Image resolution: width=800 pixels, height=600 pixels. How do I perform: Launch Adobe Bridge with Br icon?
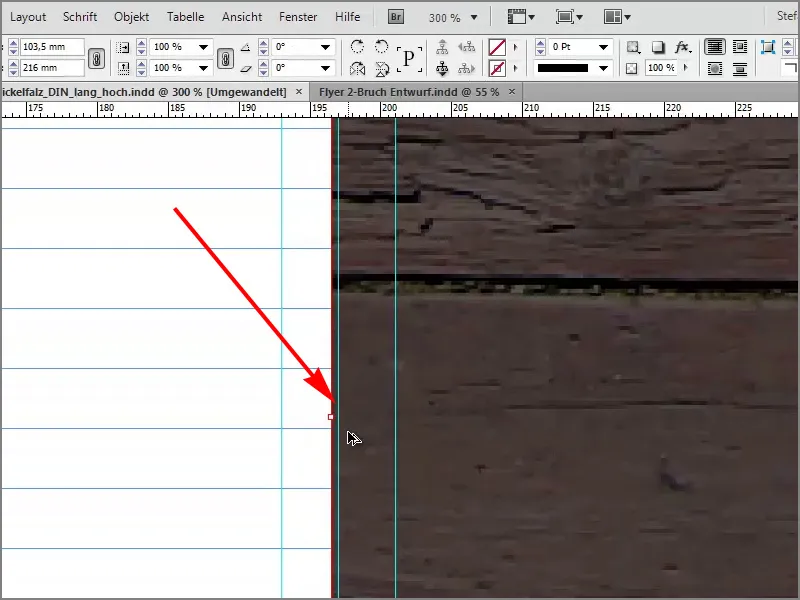(396, 17)
